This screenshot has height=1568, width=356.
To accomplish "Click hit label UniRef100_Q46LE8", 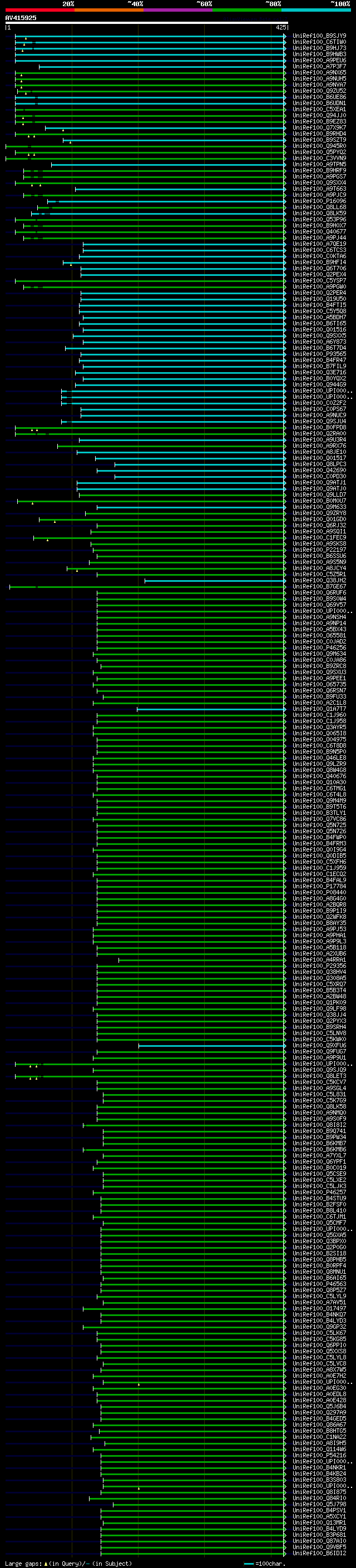I will [319, 758].
